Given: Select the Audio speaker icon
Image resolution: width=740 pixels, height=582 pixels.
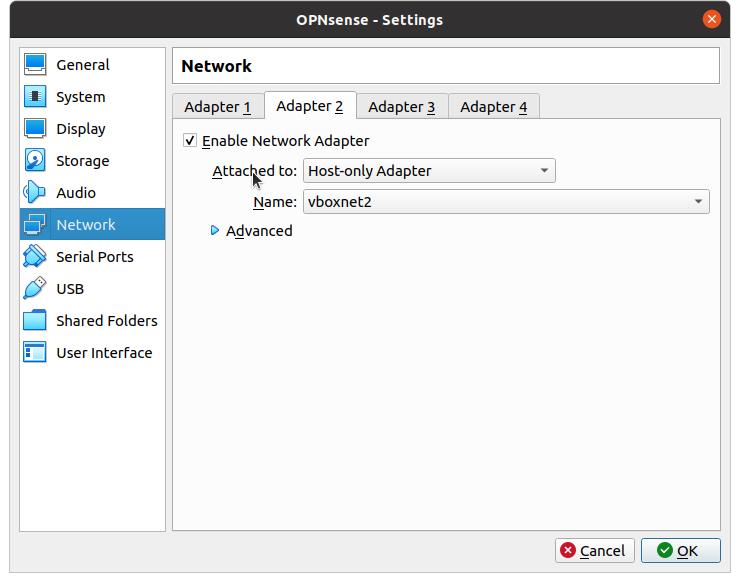Looking at the screenshot, I should click(35, 193).
